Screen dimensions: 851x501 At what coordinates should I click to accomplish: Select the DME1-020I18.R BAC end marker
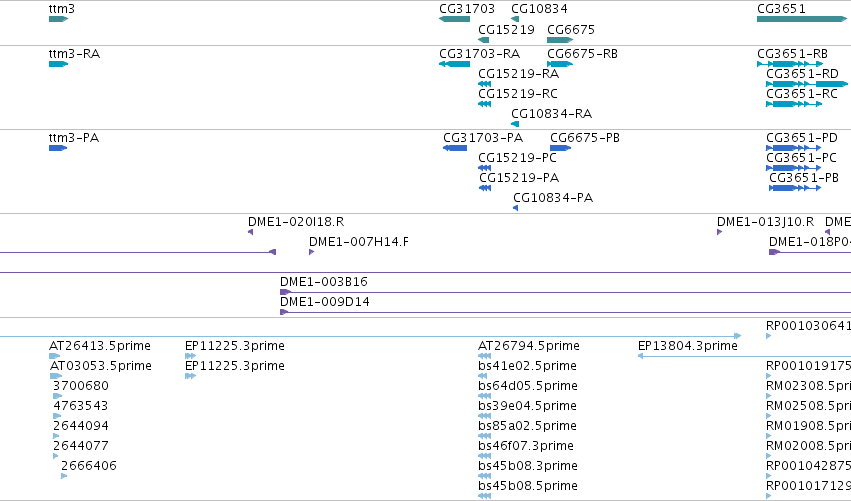[250, 232]
